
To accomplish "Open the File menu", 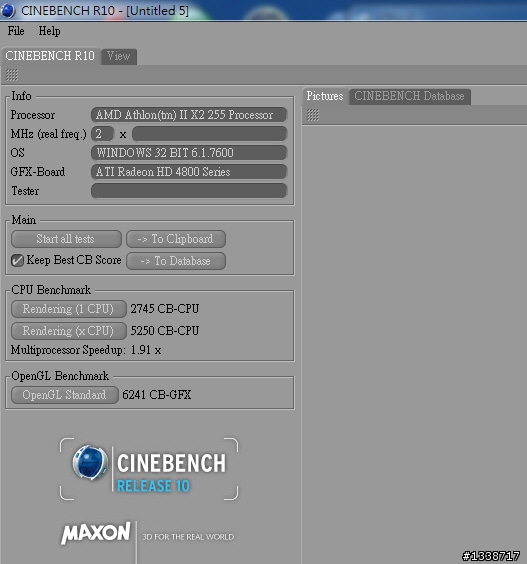I will tap(16, 31).
